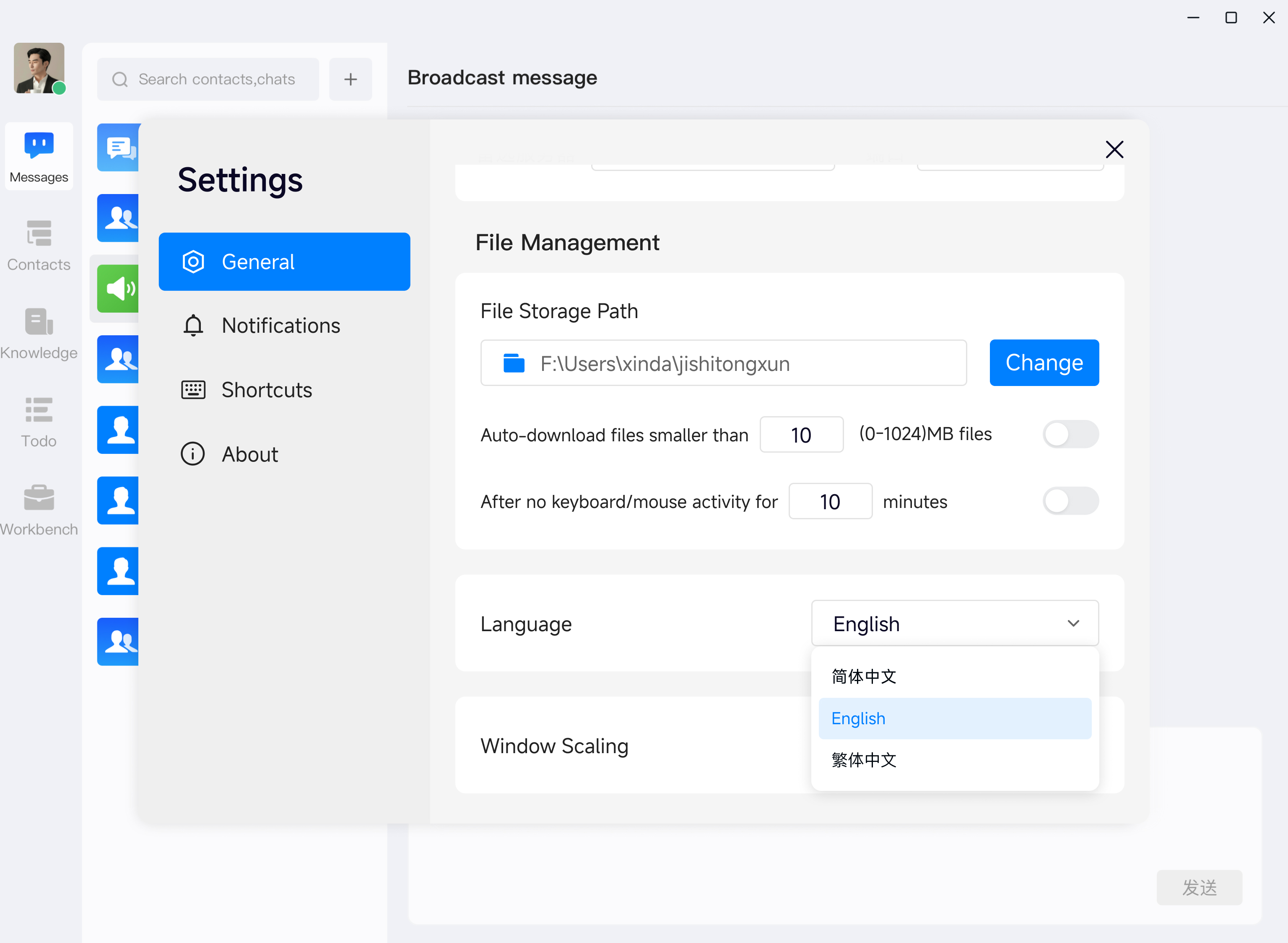Close the Settings dialog
1288x943 pixels.
(1114, 150)
